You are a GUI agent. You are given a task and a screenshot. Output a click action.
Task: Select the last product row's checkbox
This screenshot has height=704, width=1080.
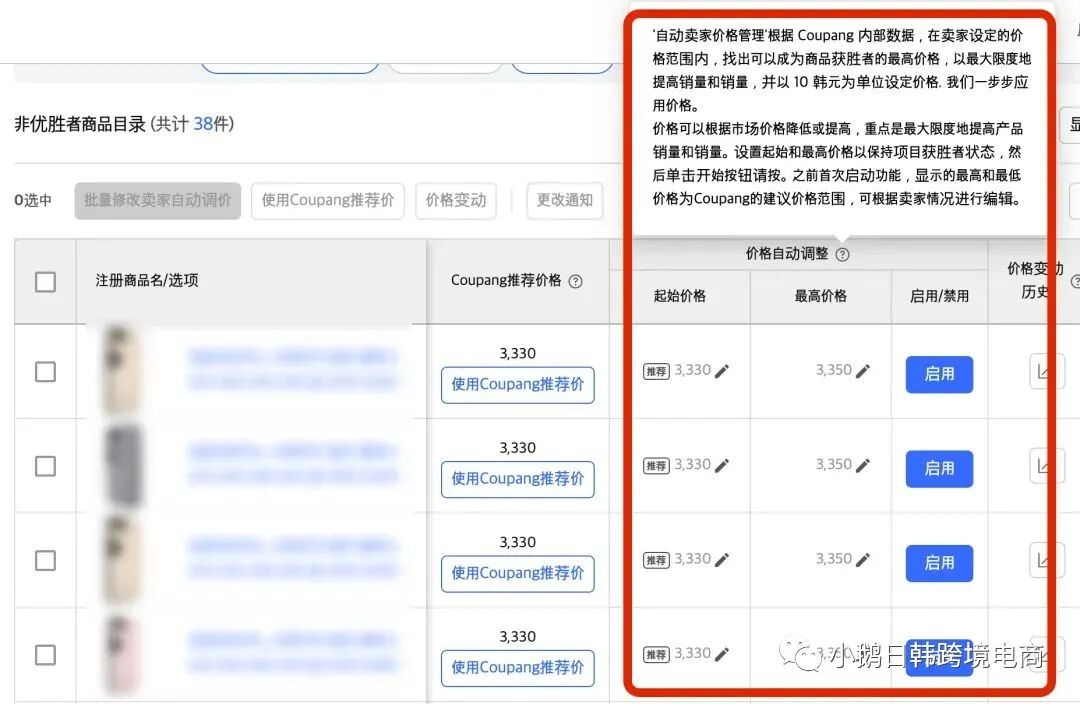45,653
